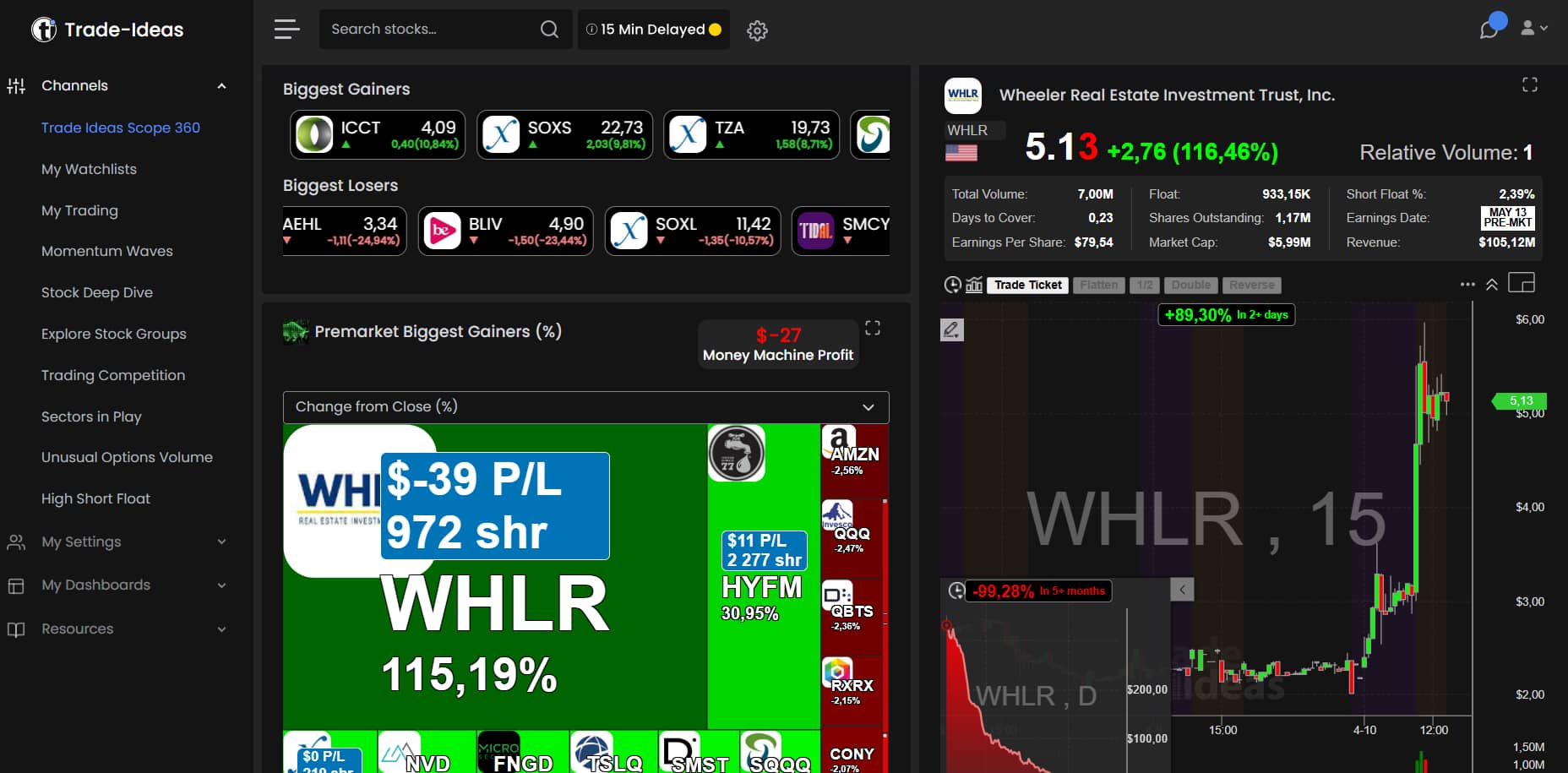
Task: Expand stock panel to fullscreen
Action: [1530, 84]
